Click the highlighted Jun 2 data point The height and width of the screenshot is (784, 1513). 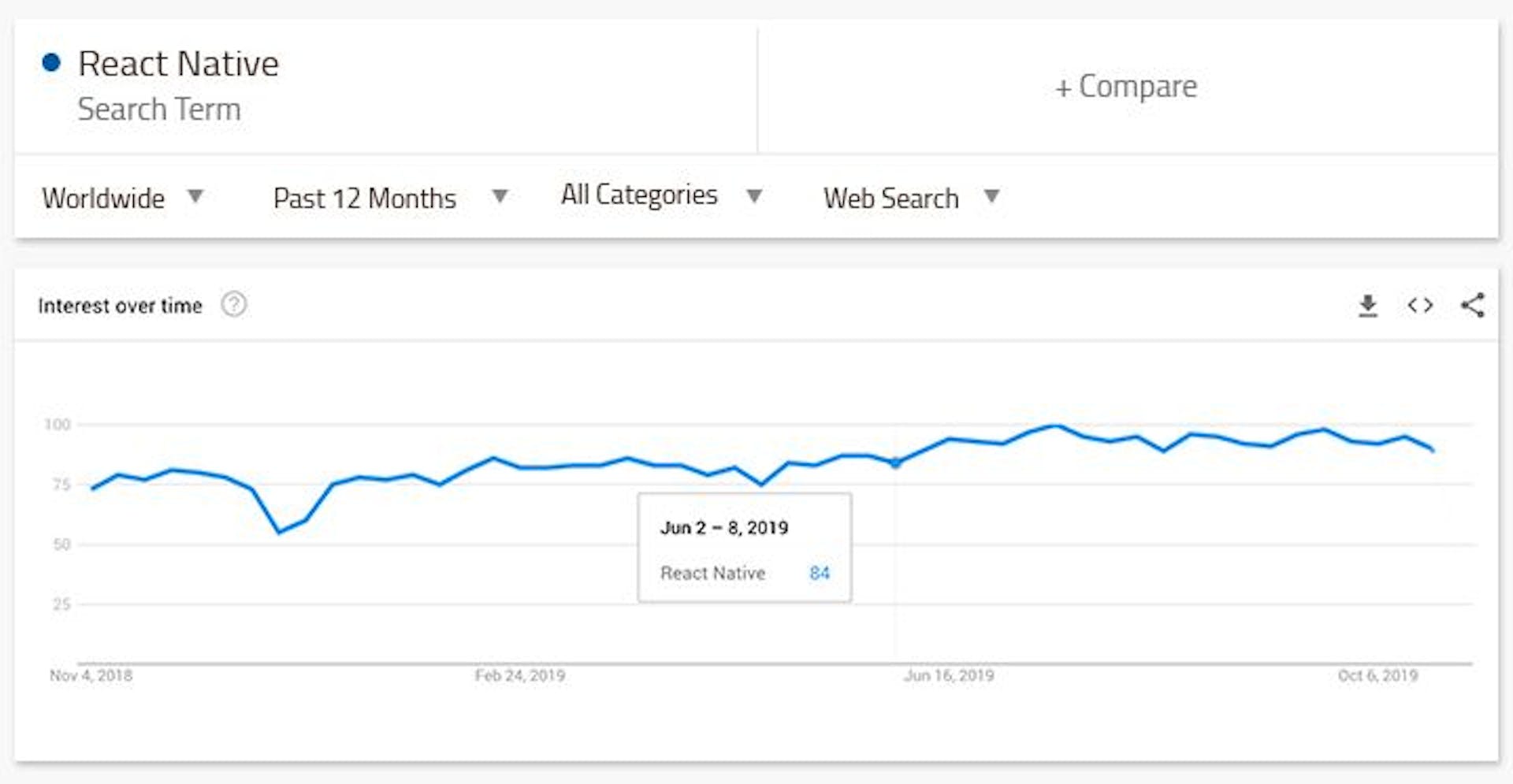pyautogui.click(x=895, y=463)
